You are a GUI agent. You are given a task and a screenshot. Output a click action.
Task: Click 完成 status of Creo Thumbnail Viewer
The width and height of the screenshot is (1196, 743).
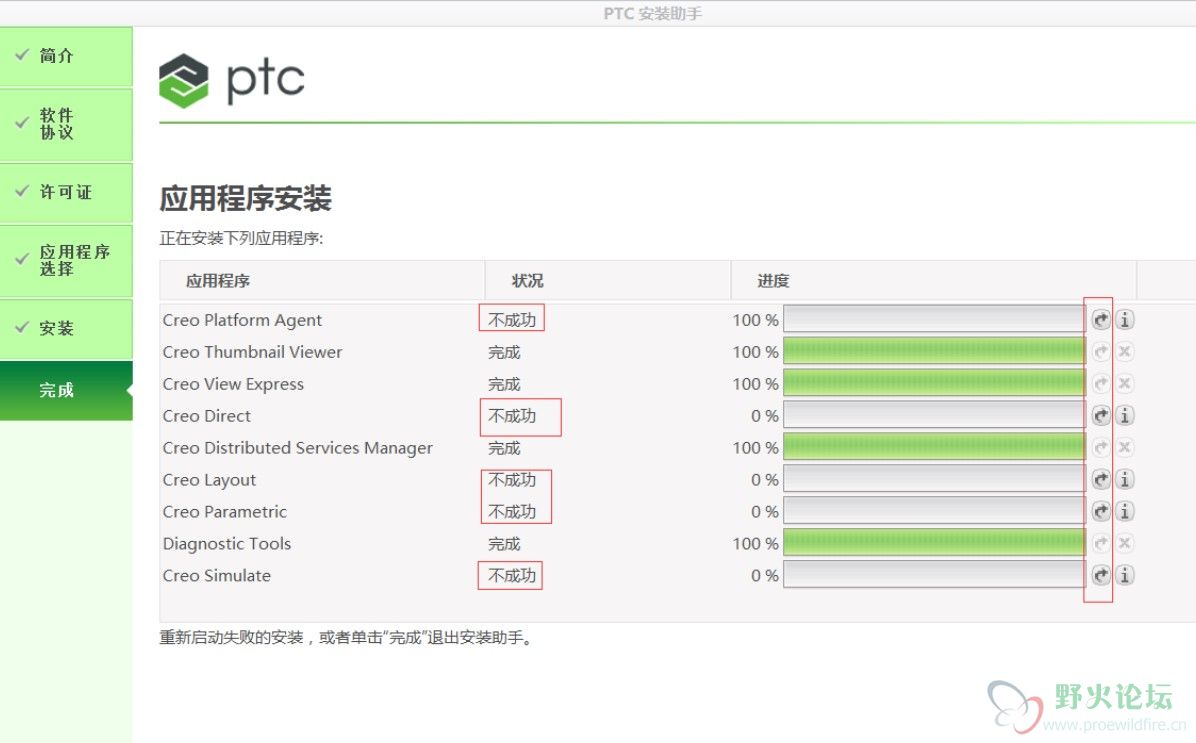pos(504,352)
